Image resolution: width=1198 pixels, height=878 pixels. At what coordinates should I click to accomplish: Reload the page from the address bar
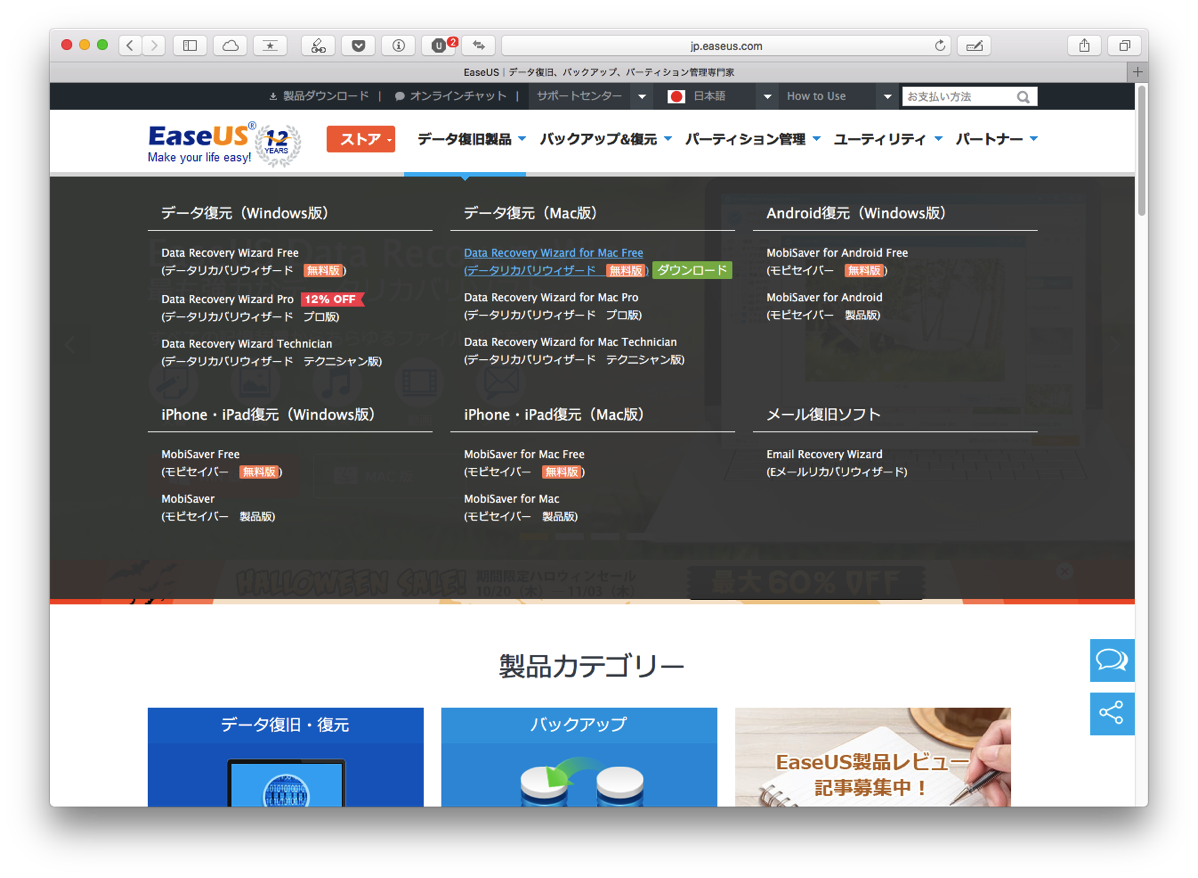pos(940,46)
